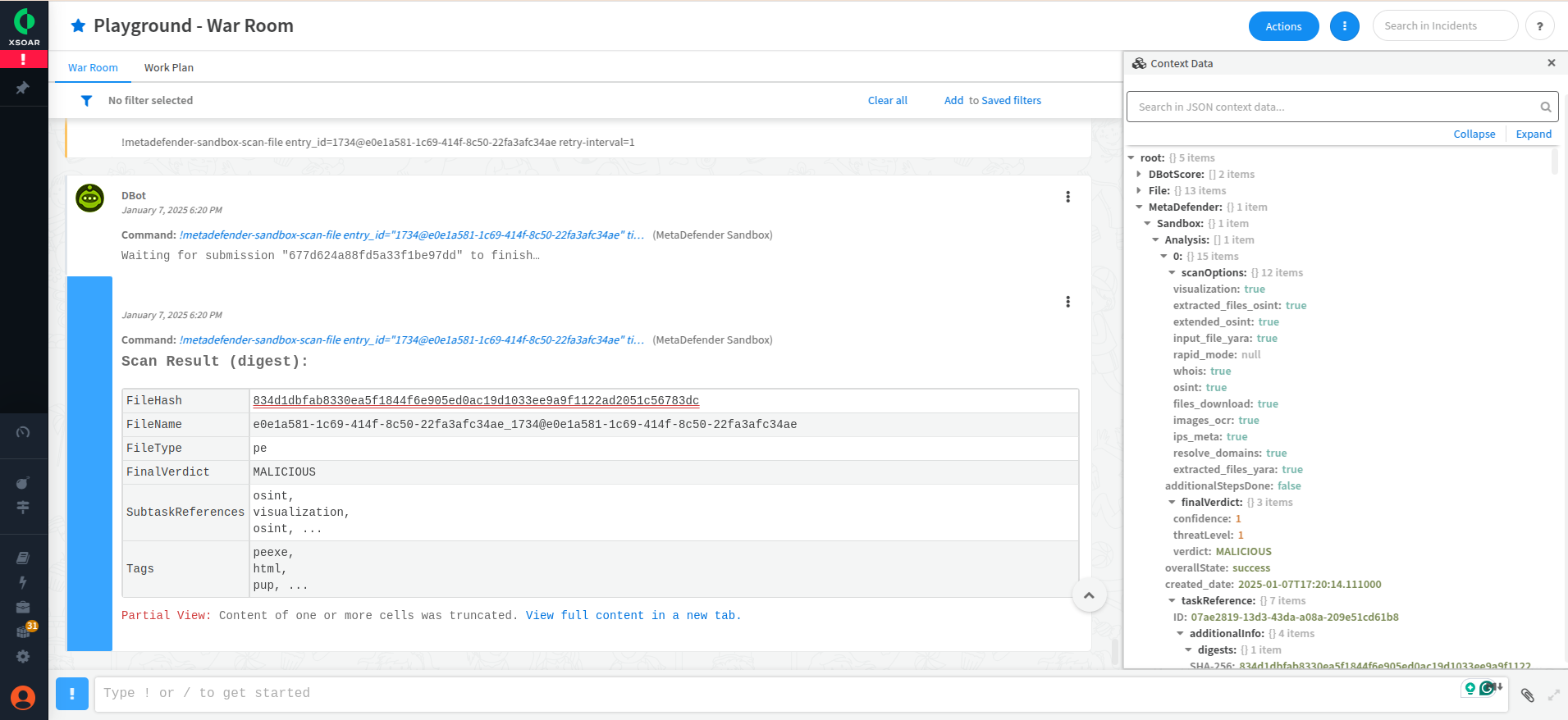The height and width of the screenshot is (720, 1568).
Task: Open the blue vertical-dots menu beside Actions
Action: (x=1344, y=26)
